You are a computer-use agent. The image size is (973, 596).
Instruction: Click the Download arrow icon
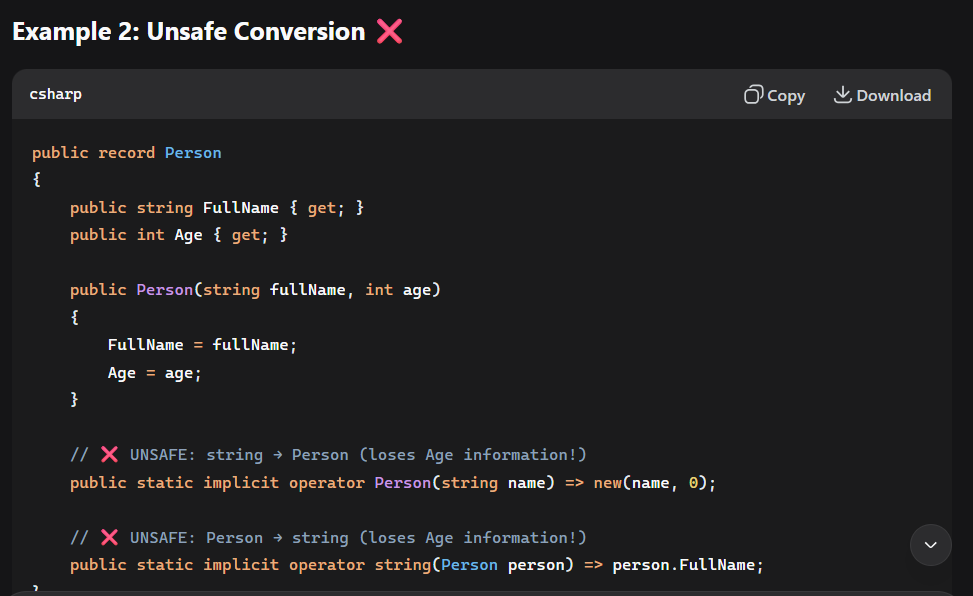842,95
